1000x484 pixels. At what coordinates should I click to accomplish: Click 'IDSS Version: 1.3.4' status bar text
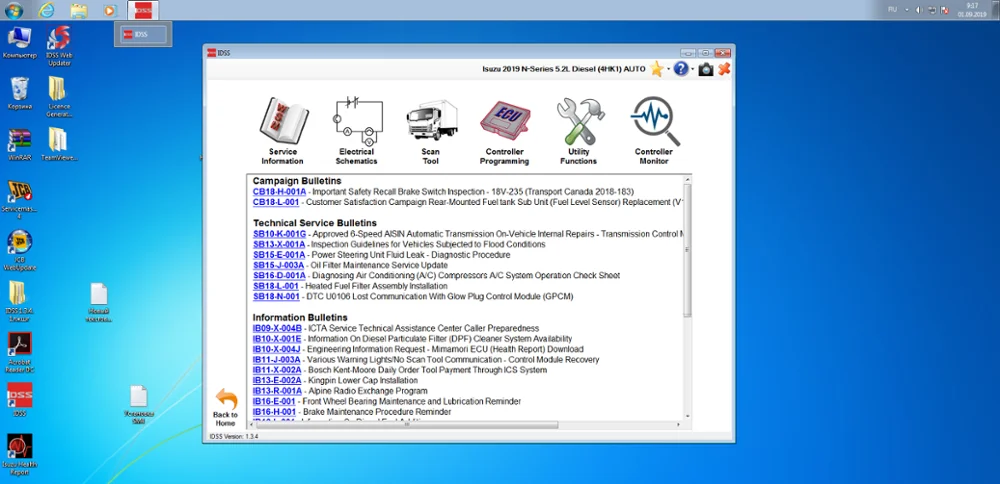pyautogui.click(x=234, y=437)
